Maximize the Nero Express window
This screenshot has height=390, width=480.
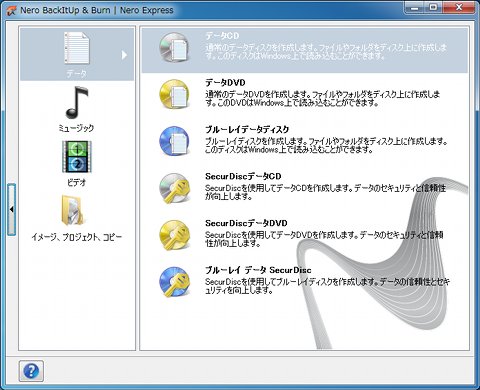click(434, 7)
